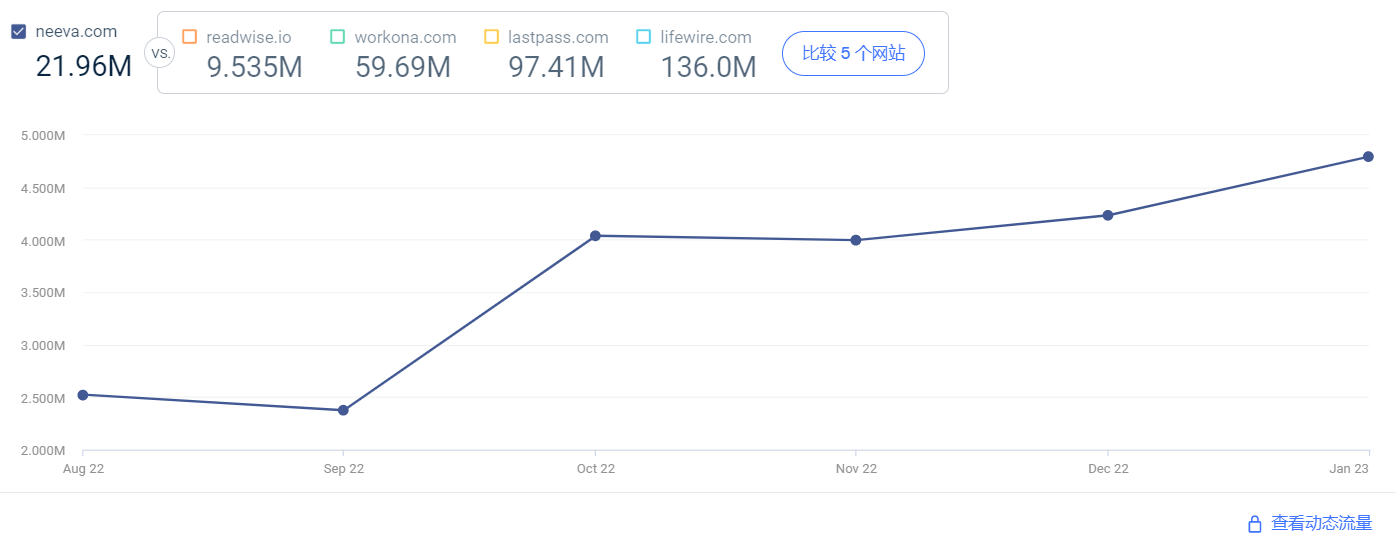Select the Jan 23 peak data point
Viewport: 1396px width, 545px height.
(x=1368, y=157)
